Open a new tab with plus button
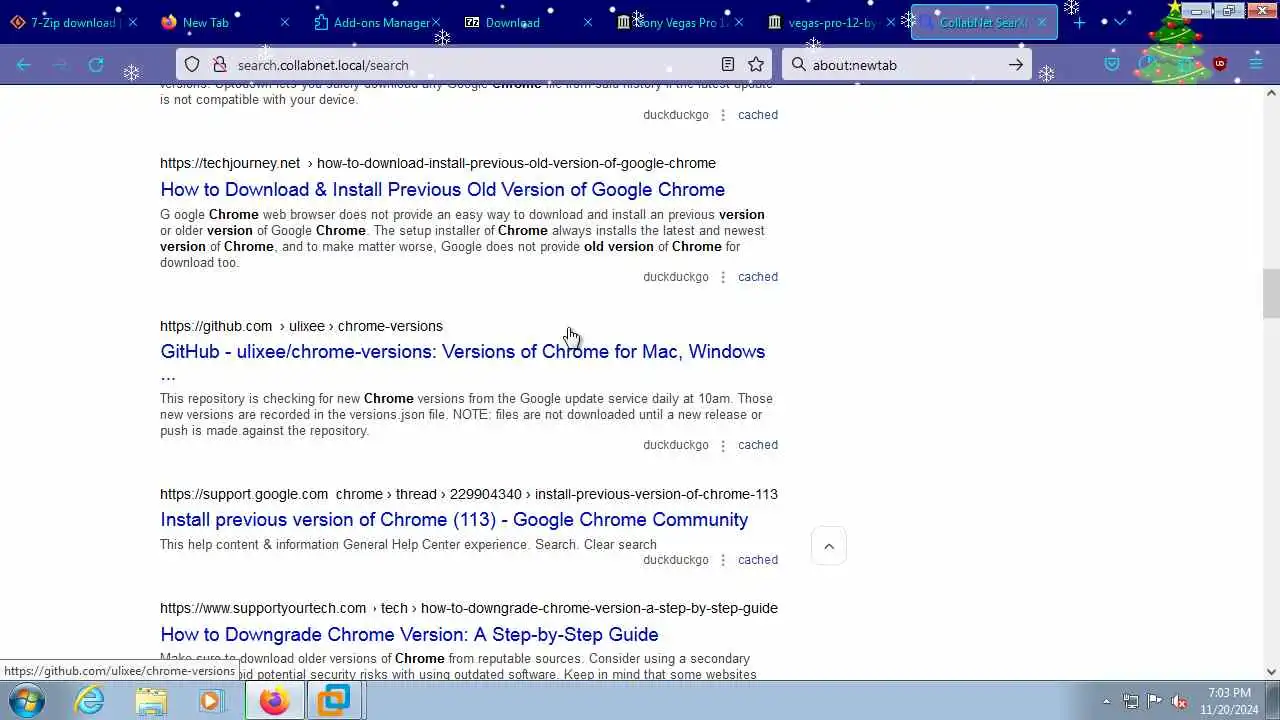The height and width of the screenshot is (720, 1280). pos(1079,22)
